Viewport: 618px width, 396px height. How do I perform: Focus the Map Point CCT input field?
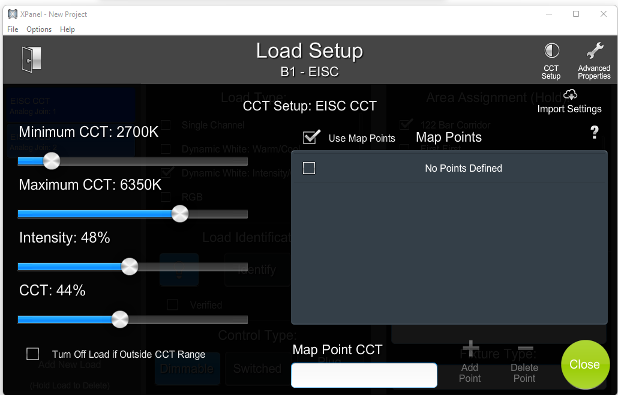(x=364, y=375)
